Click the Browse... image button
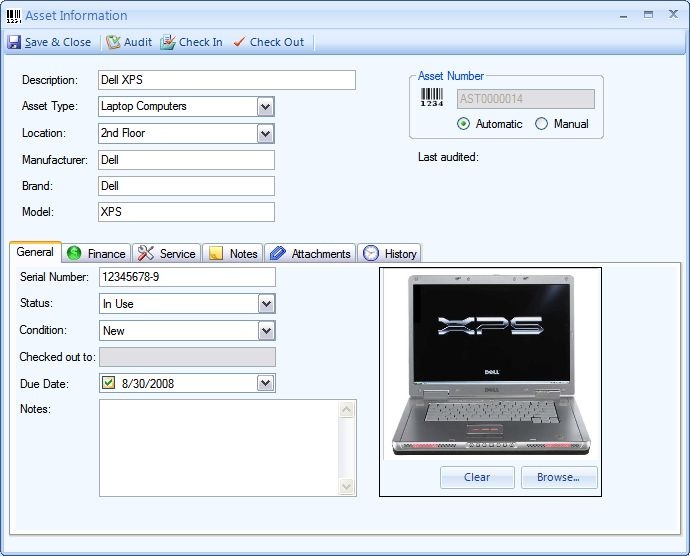This screenshot has width=690, height=556. (559, 477)
